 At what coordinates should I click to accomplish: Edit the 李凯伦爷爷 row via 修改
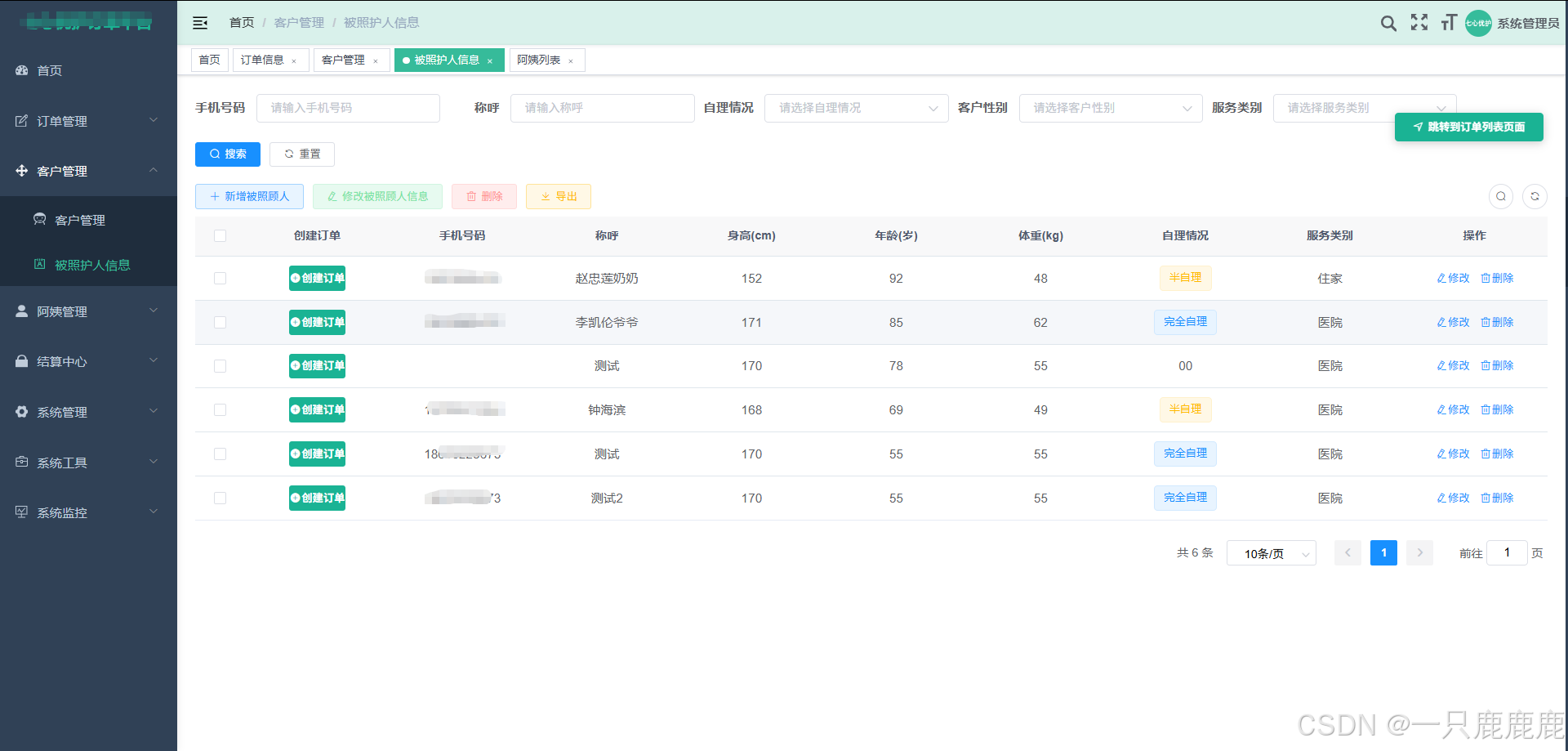tap(1453, 322)
